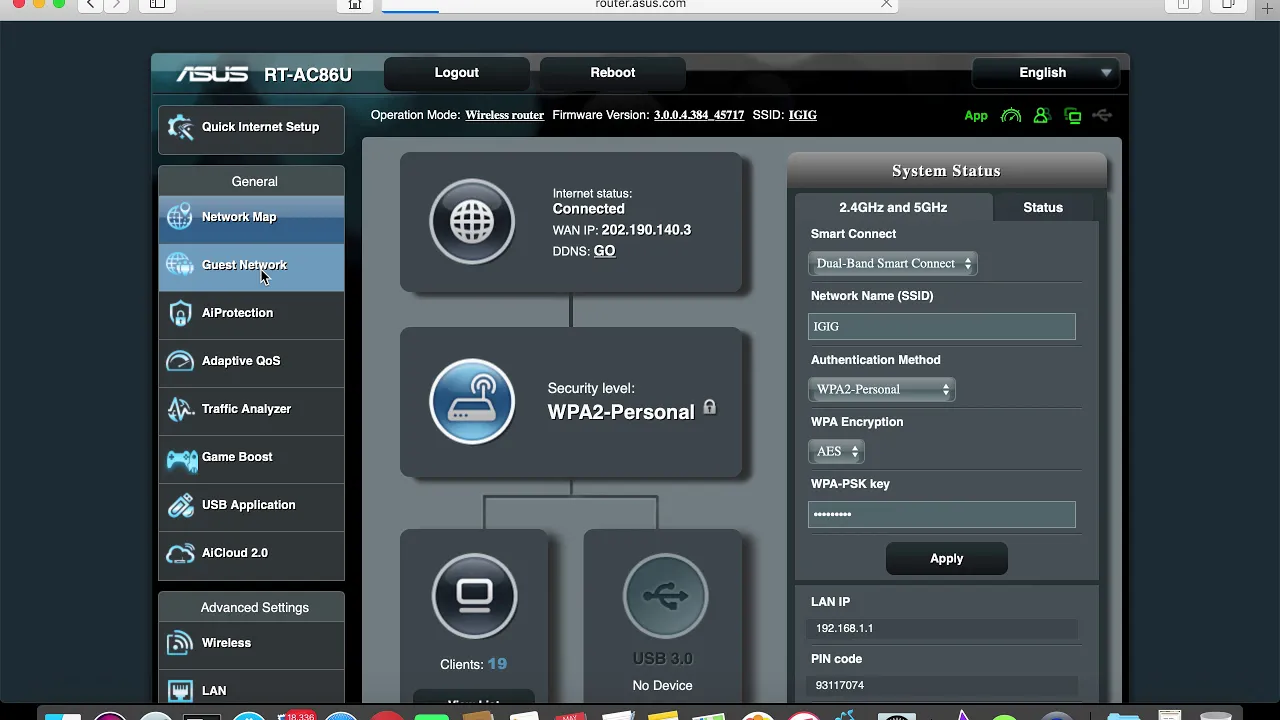Open Wireless advanced settings

coord(251,643)
